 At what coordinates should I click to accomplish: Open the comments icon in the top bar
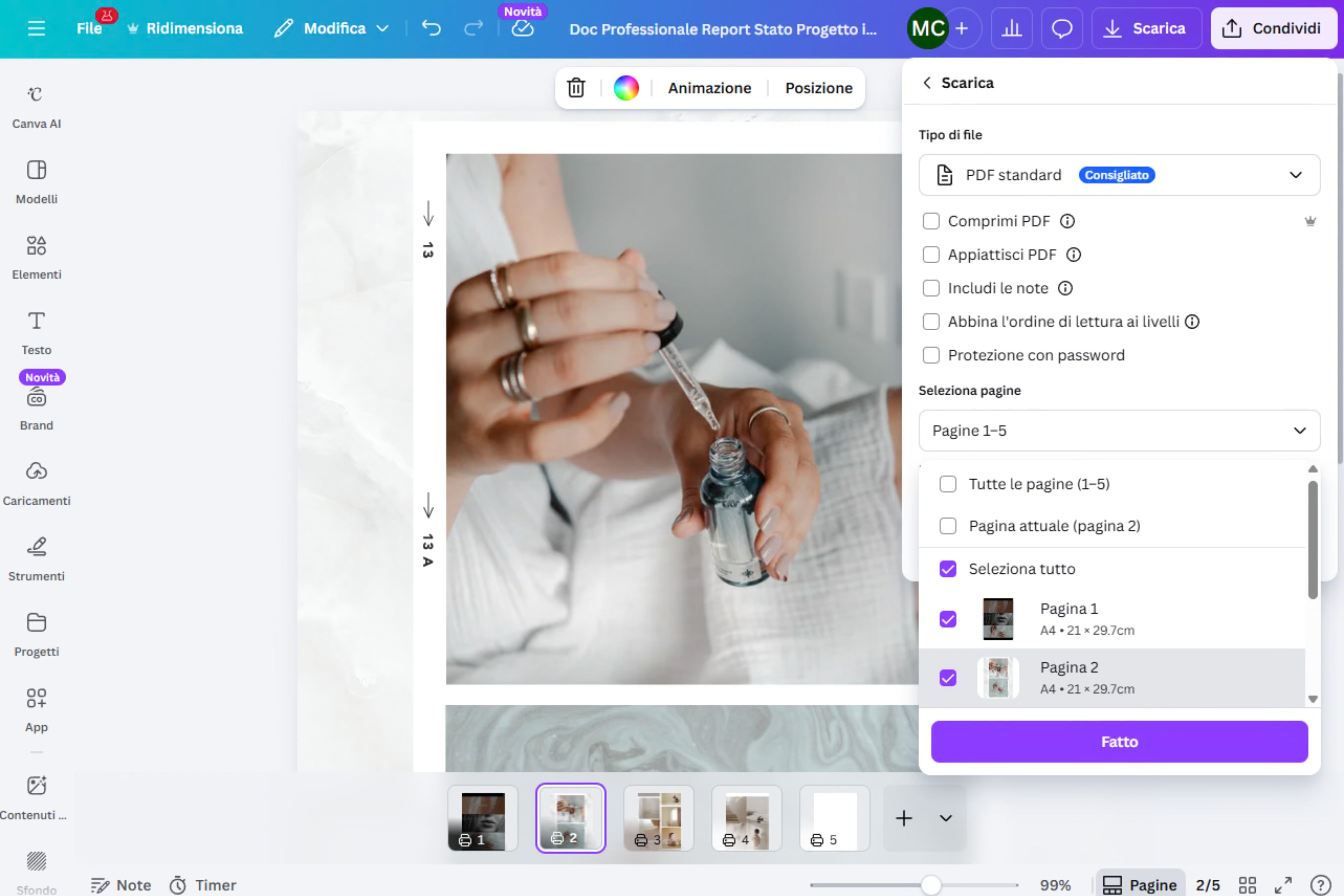(x=1062, y=28)
